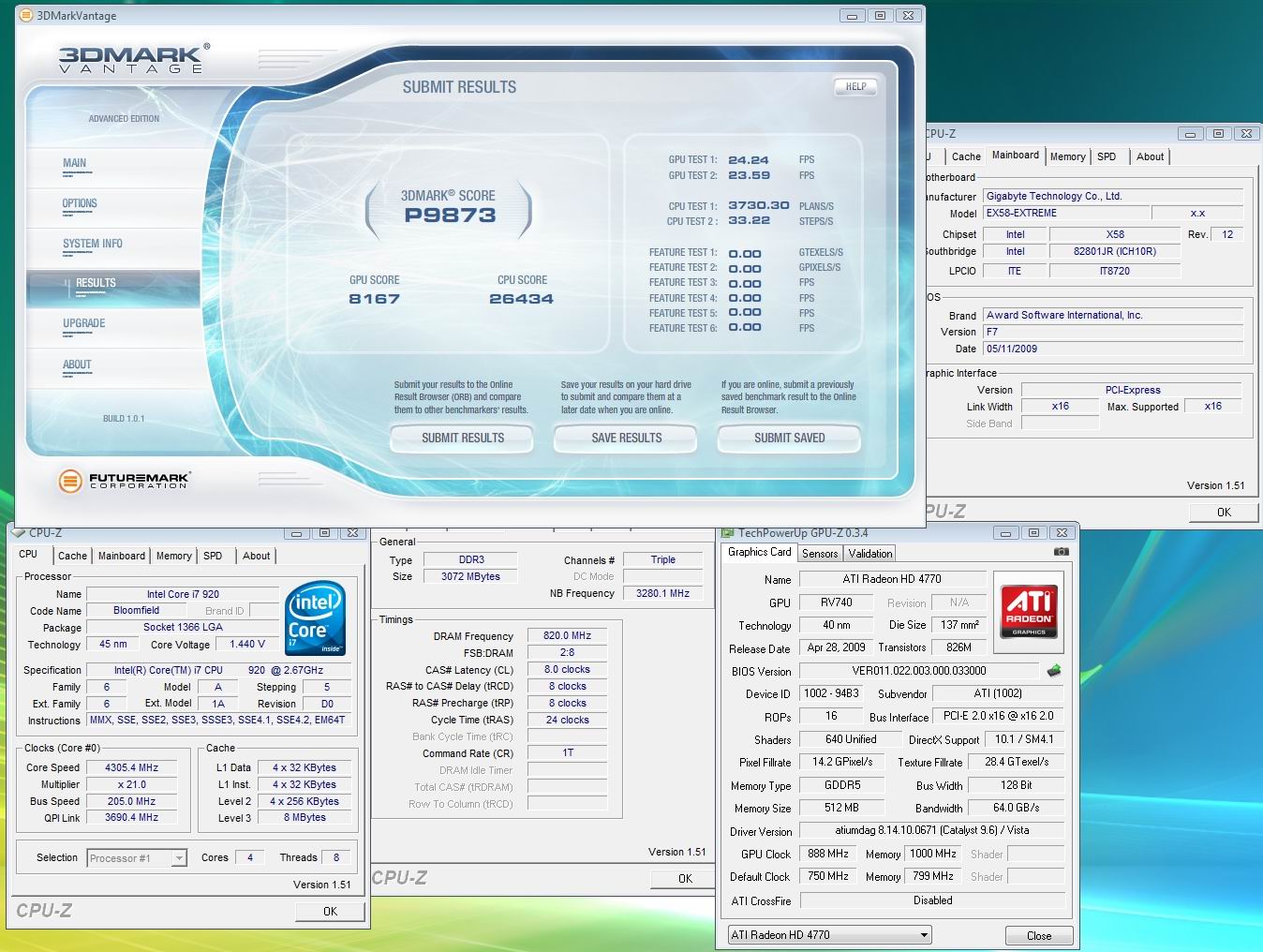
Task: Click the SUBMIT SAVED button
Action: (x=789, y=438)
